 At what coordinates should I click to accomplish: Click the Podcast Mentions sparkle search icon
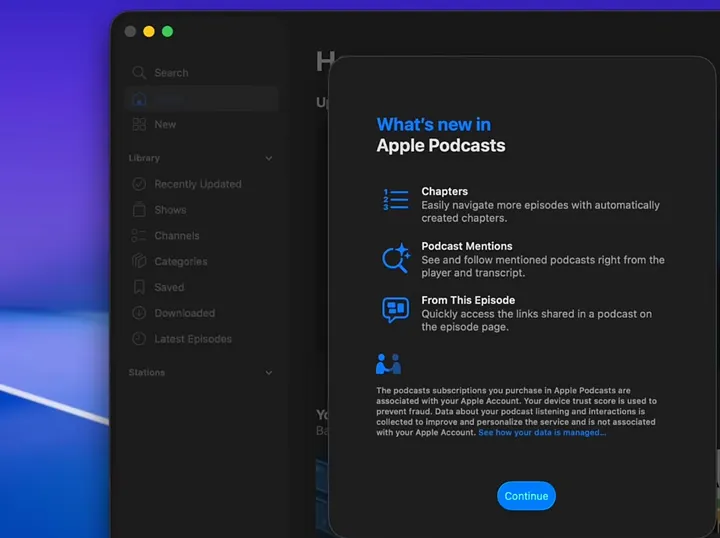[396, 258]
